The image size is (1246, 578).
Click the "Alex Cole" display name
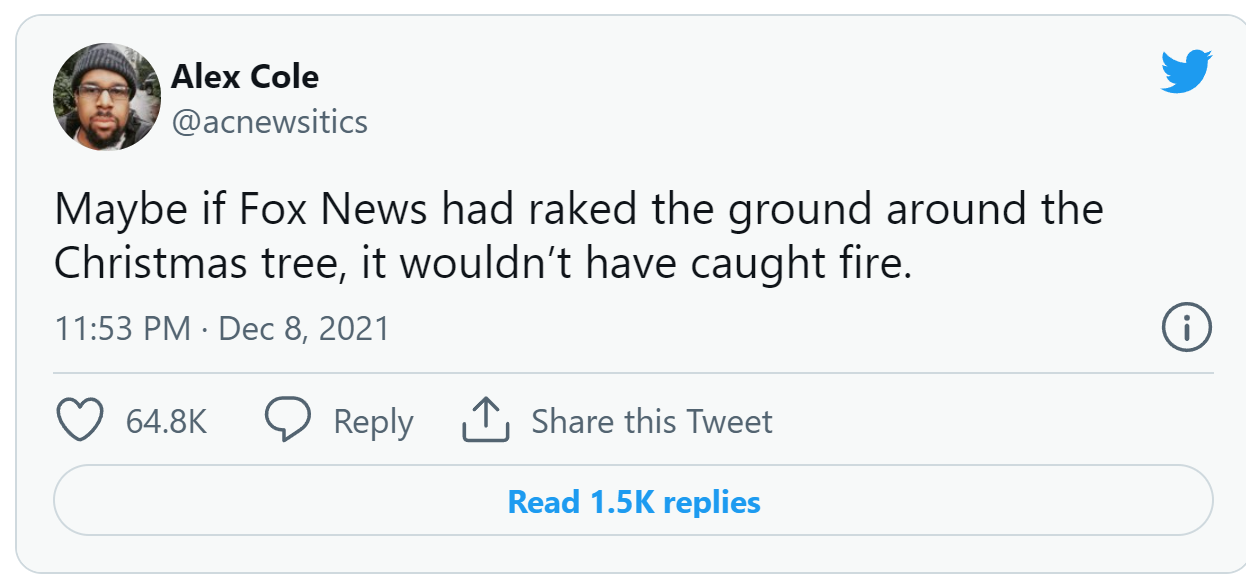point(246,76)
